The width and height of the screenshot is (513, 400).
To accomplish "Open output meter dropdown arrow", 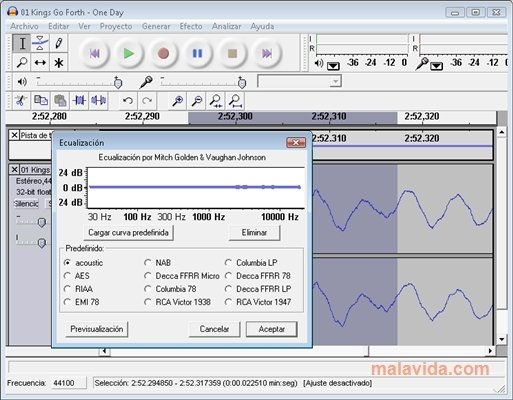I will (333, 66).
